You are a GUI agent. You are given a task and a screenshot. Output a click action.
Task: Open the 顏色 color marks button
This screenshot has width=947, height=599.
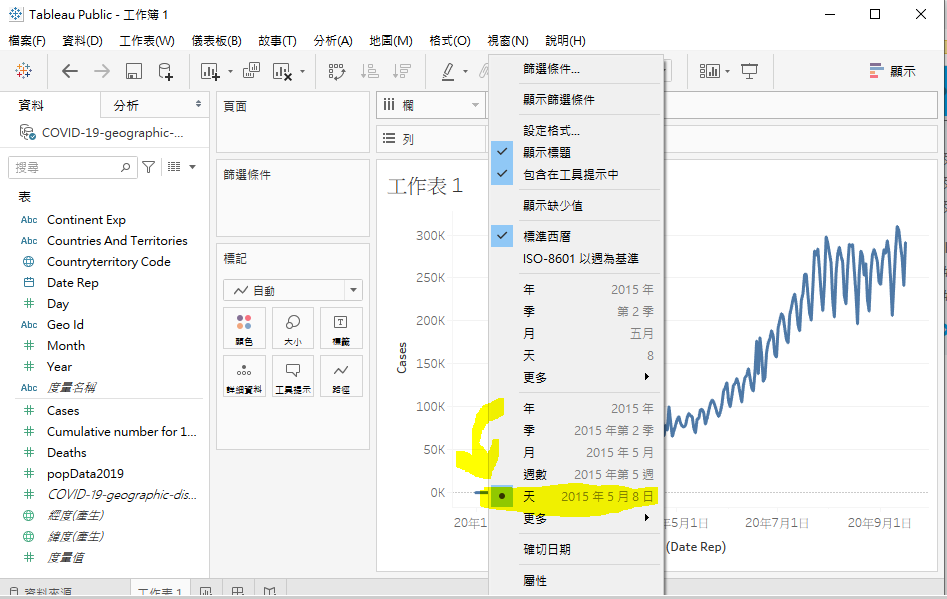(x=244, y=328)
